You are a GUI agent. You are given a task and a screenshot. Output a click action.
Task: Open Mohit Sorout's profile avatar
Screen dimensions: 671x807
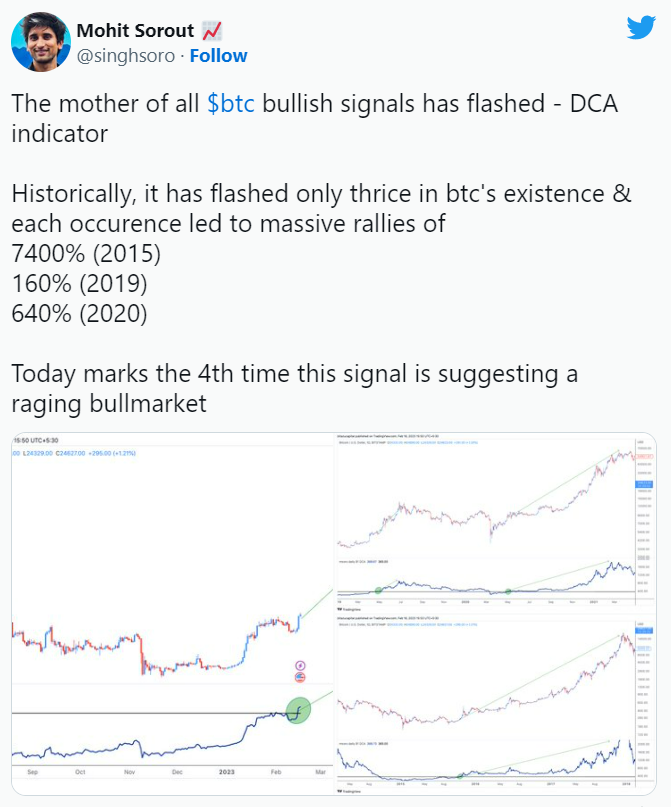tap(41, 42)
